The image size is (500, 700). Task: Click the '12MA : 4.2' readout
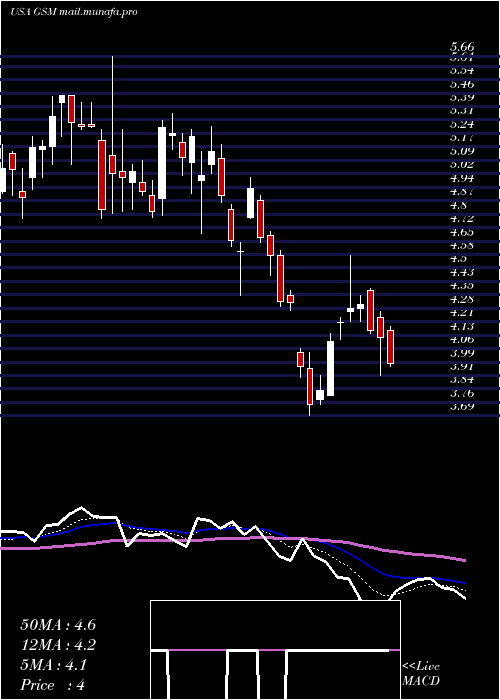[58, 645]
